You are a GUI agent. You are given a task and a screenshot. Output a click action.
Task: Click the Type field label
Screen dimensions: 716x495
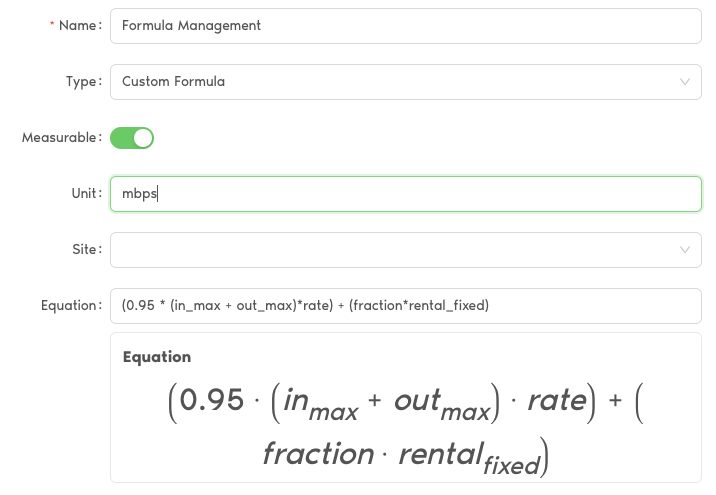[x=83, y=82]
